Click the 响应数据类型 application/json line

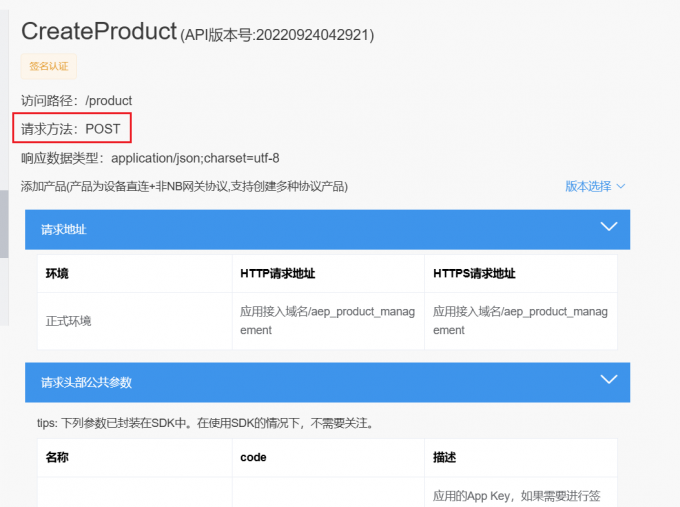point(150,158)
